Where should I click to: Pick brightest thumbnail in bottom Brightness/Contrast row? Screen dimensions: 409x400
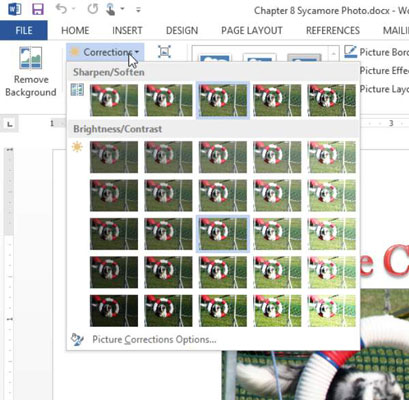332,310
